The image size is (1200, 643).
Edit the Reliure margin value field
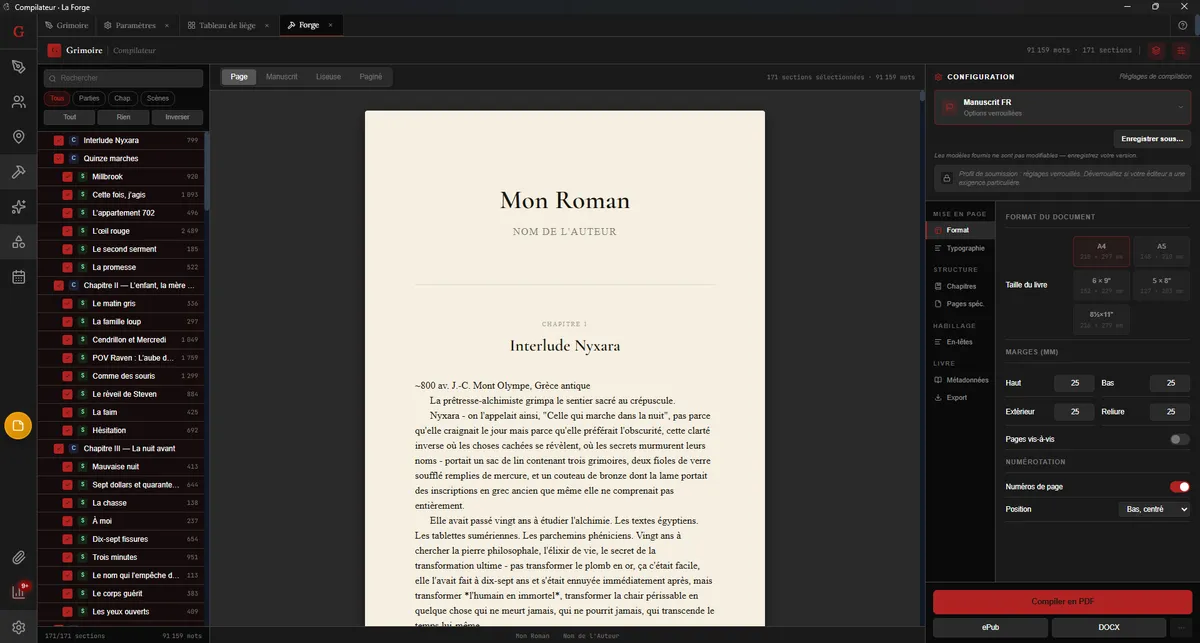pyautogui.click(x=1170, y=411)
